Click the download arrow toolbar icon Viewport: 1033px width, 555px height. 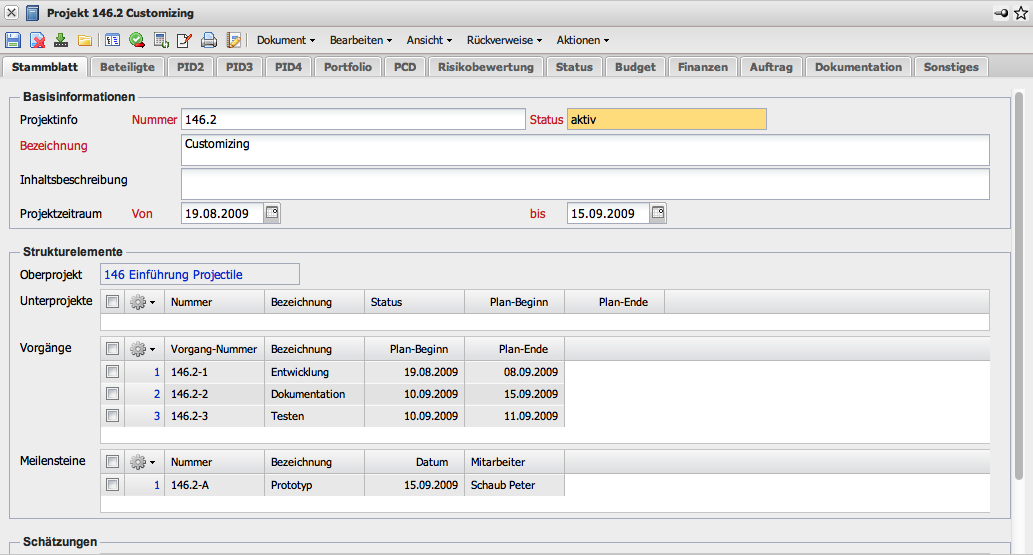61,40
